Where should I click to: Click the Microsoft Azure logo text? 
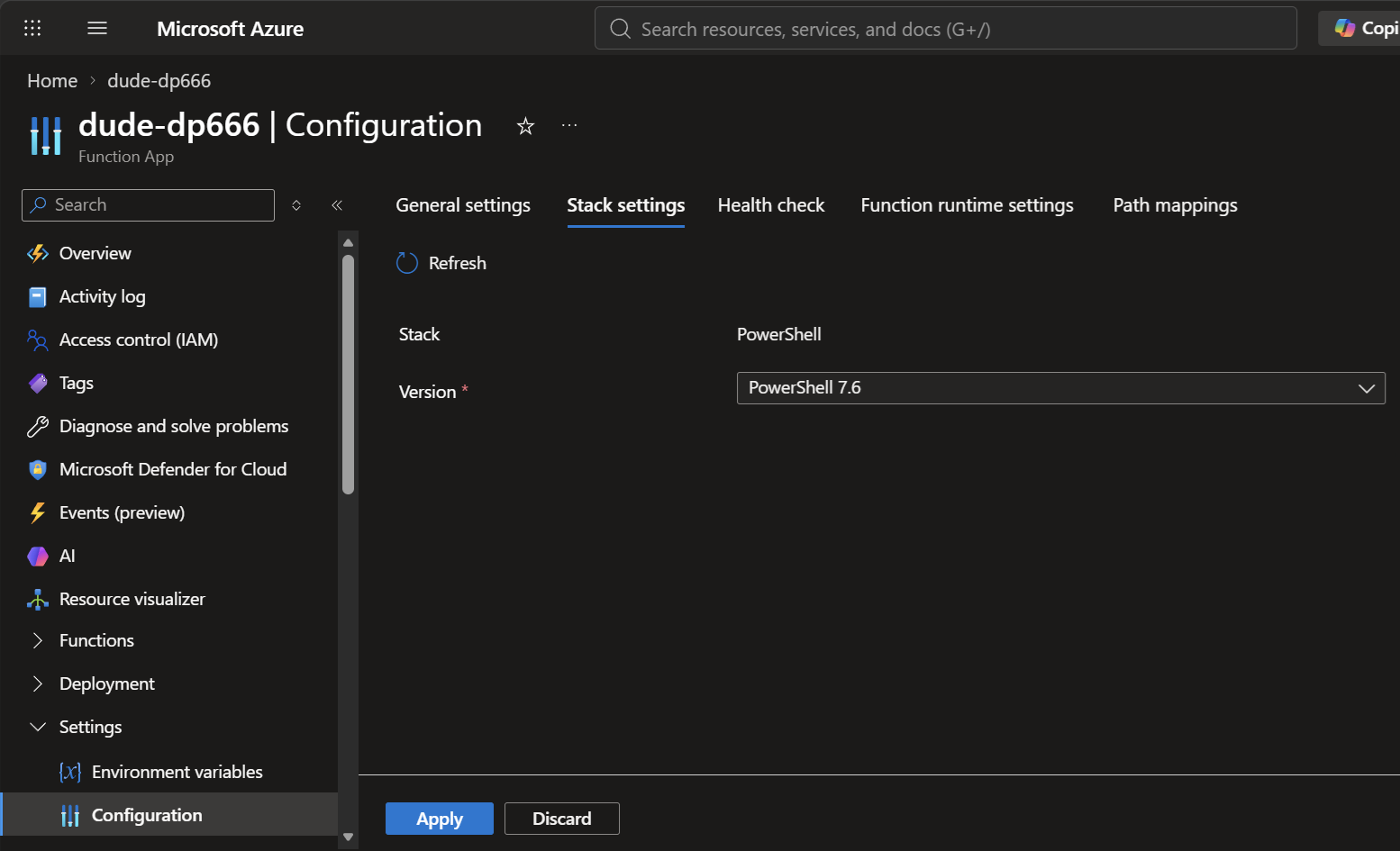(231, 29)
